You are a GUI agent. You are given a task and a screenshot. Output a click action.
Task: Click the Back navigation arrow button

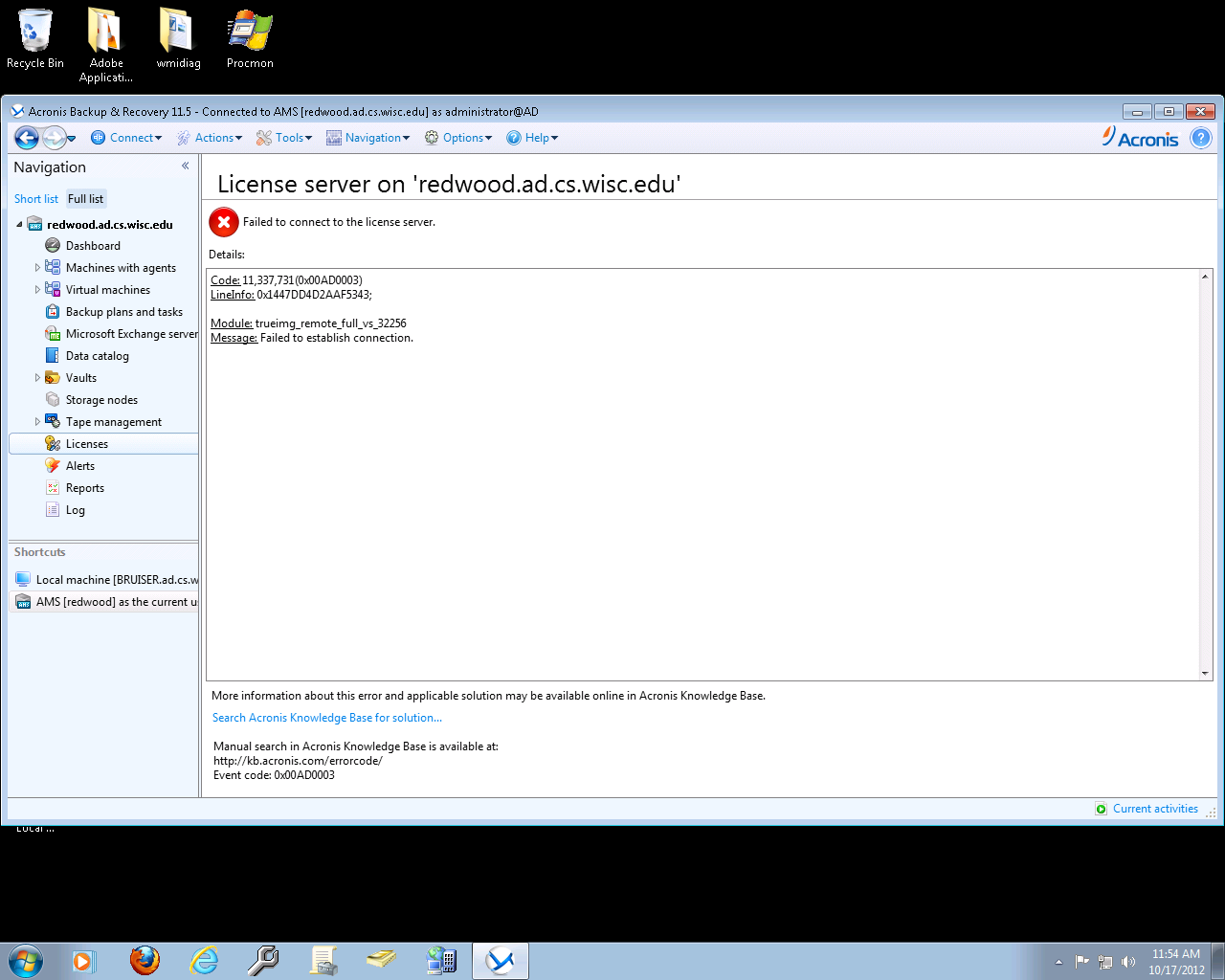tap(27, 138)
